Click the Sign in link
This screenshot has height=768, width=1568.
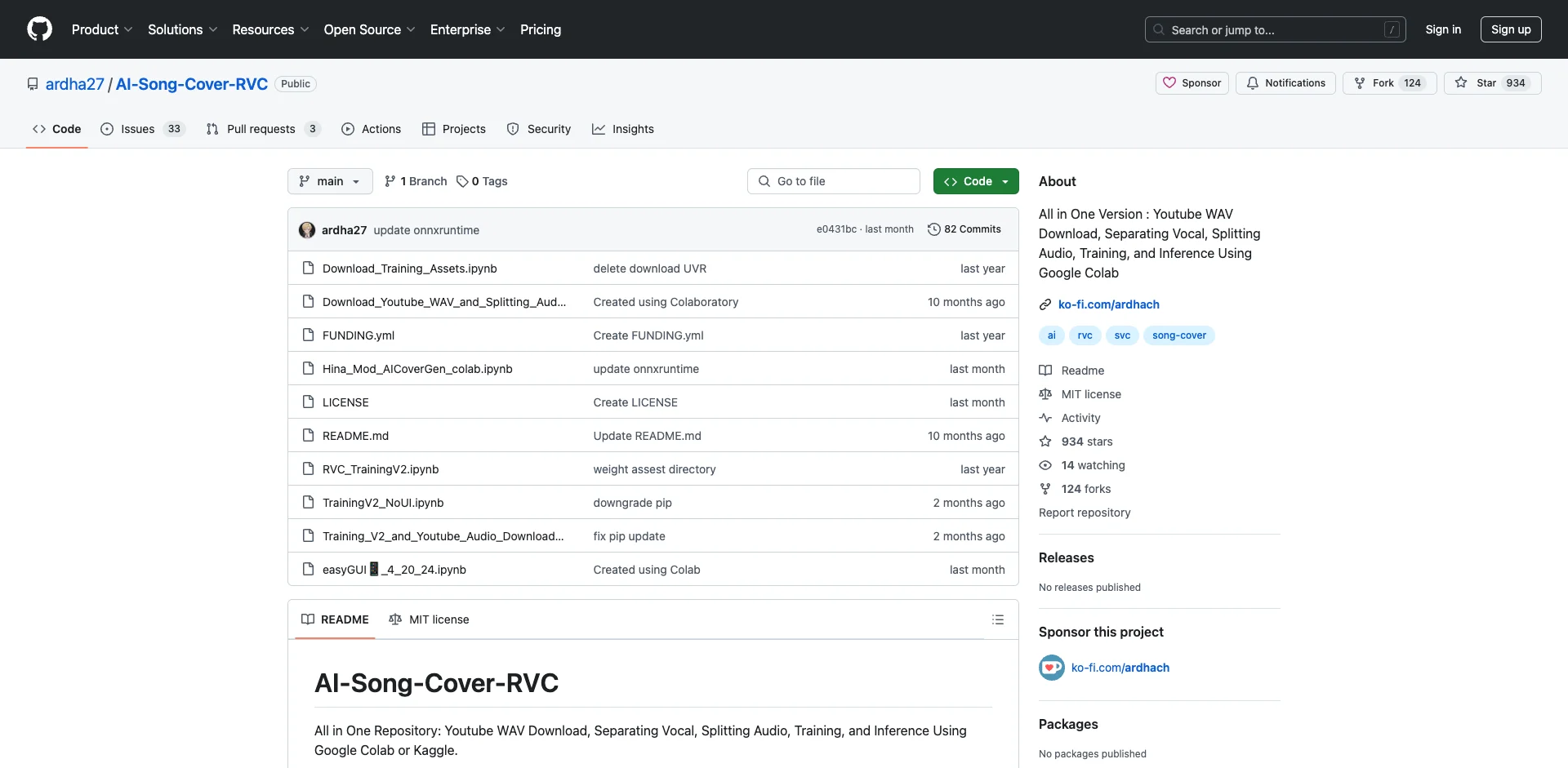pos(1443,29)
